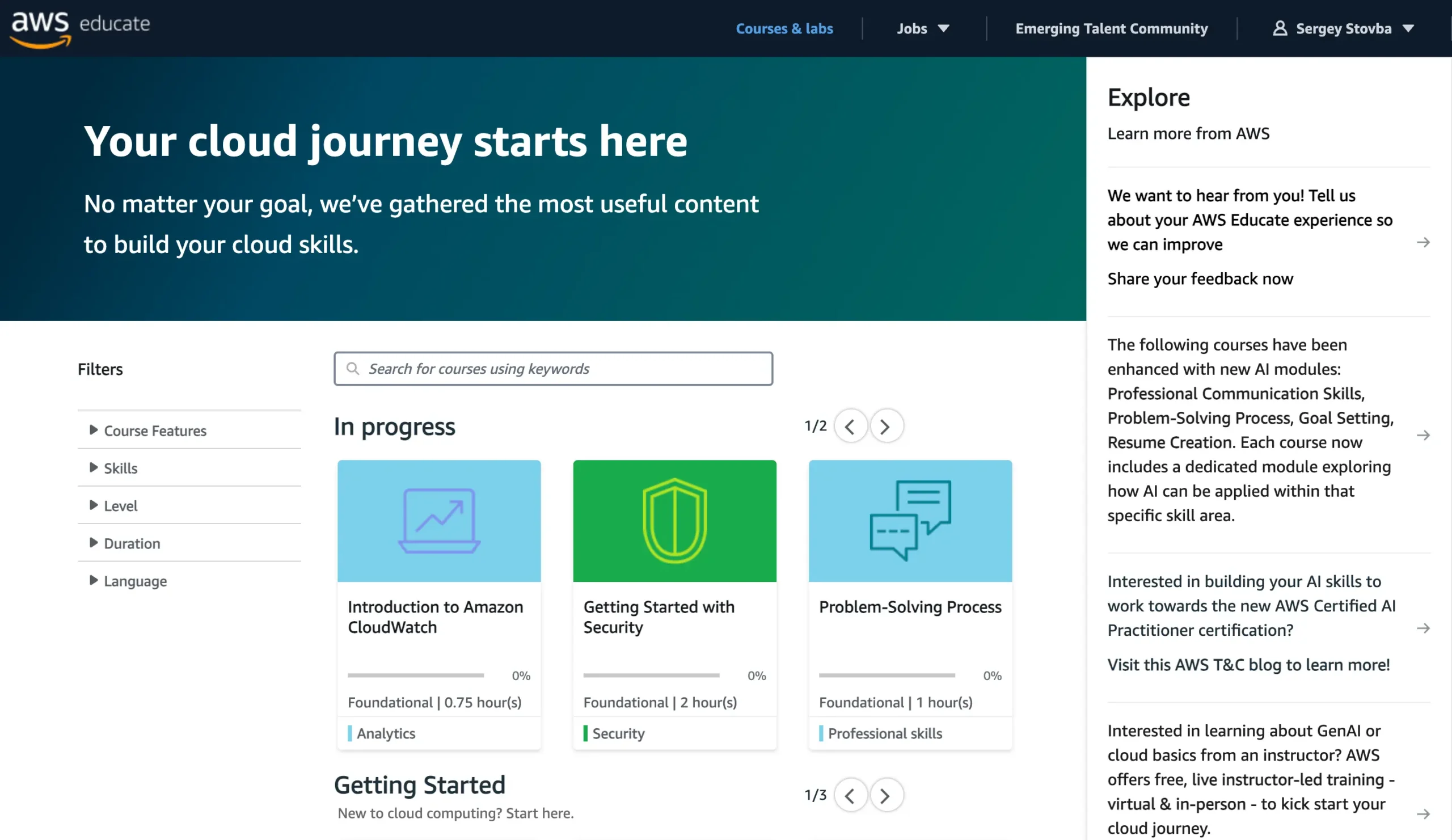Viewport: 1452px width, 840px height.
Task: Click arrow next to feedback announcement
Action: [1423, 243]
